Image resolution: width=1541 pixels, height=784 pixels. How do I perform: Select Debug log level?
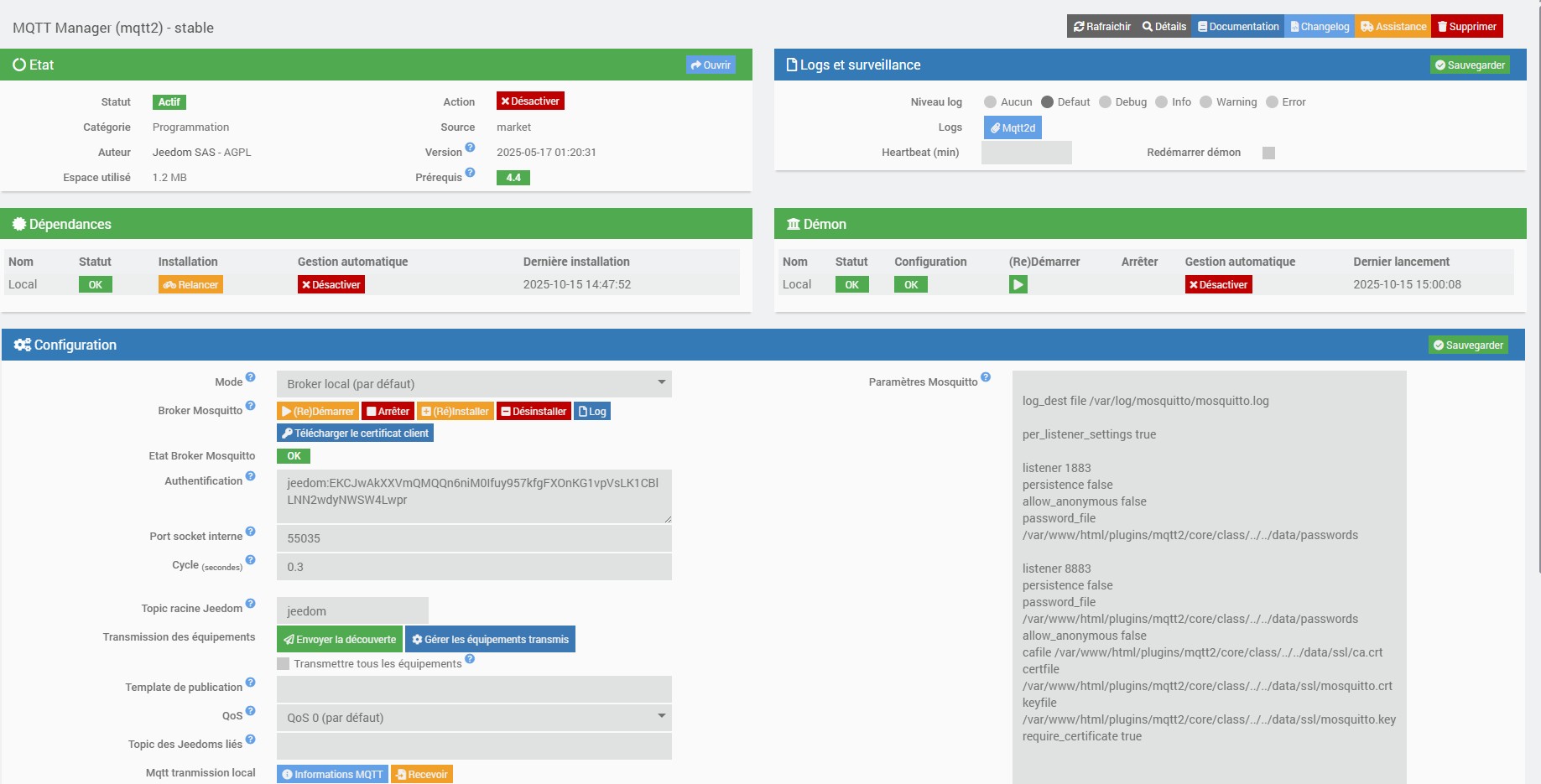[1105, 102]
